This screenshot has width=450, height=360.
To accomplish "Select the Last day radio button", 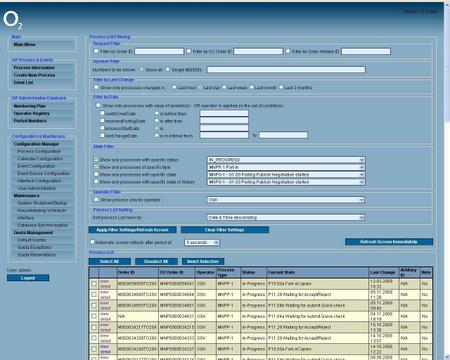I will pos(200,87).
